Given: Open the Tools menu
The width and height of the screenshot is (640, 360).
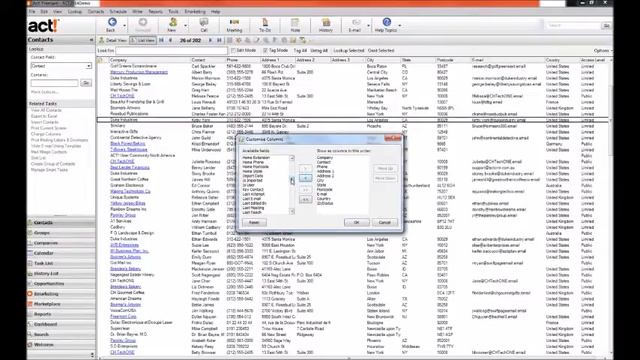Looking at the screenshot, I should [173, 12].
